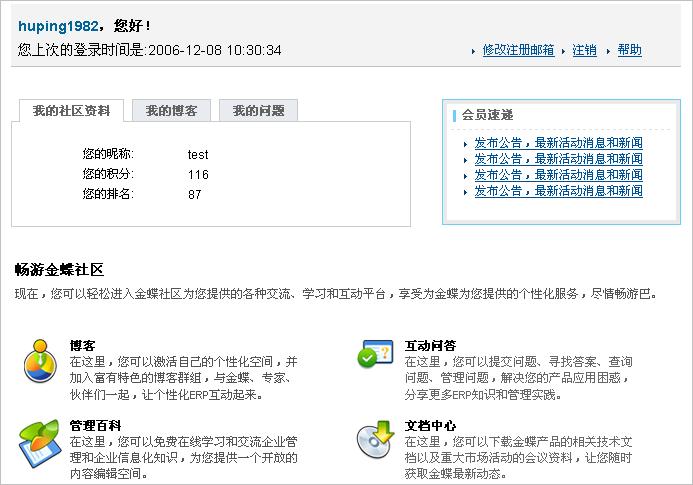
Task: Click the huping1982 username
Action: (58, 26)
